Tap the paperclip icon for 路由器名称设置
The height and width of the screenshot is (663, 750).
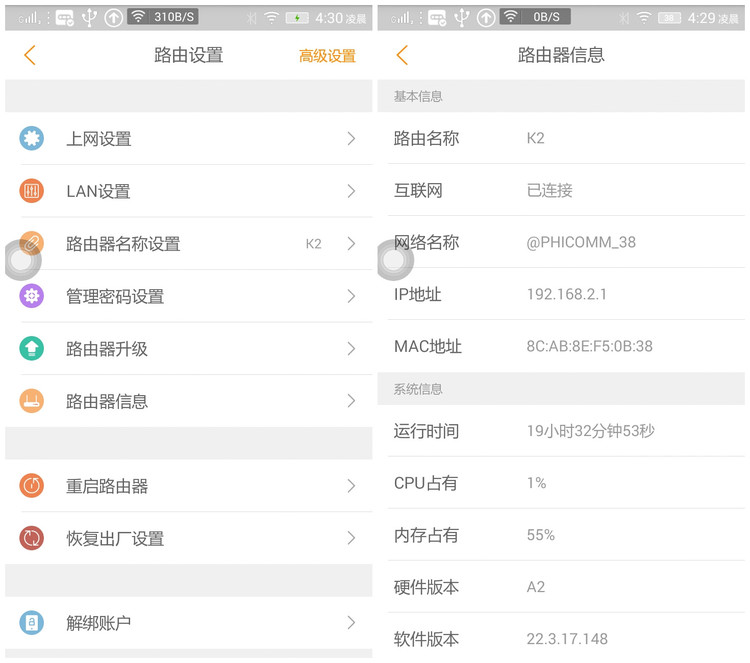32,243
